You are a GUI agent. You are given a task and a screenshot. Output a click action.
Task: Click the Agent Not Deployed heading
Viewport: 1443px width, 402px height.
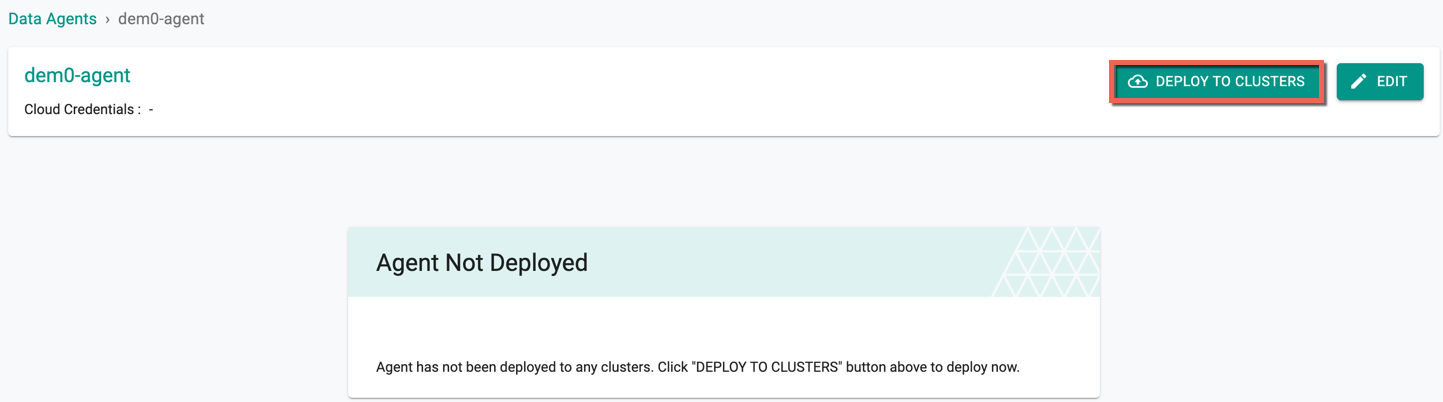(x=482, y=263)
